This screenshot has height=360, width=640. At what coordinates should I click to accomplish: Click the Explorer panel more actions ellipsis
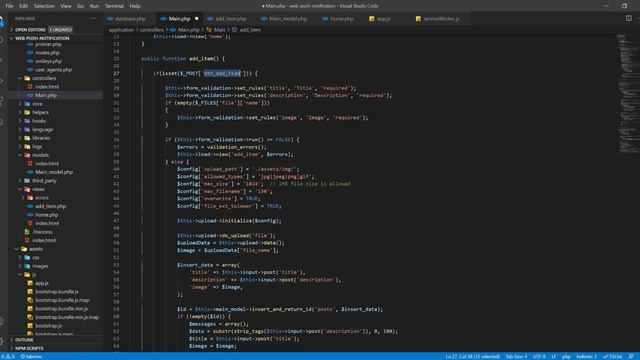tap(93, 18)
